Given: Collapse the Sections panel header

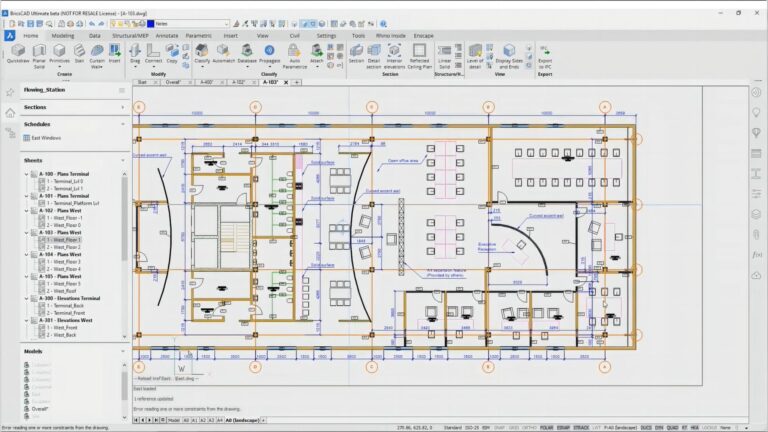Looking at the screenshot, I should [x=75, y=107].
